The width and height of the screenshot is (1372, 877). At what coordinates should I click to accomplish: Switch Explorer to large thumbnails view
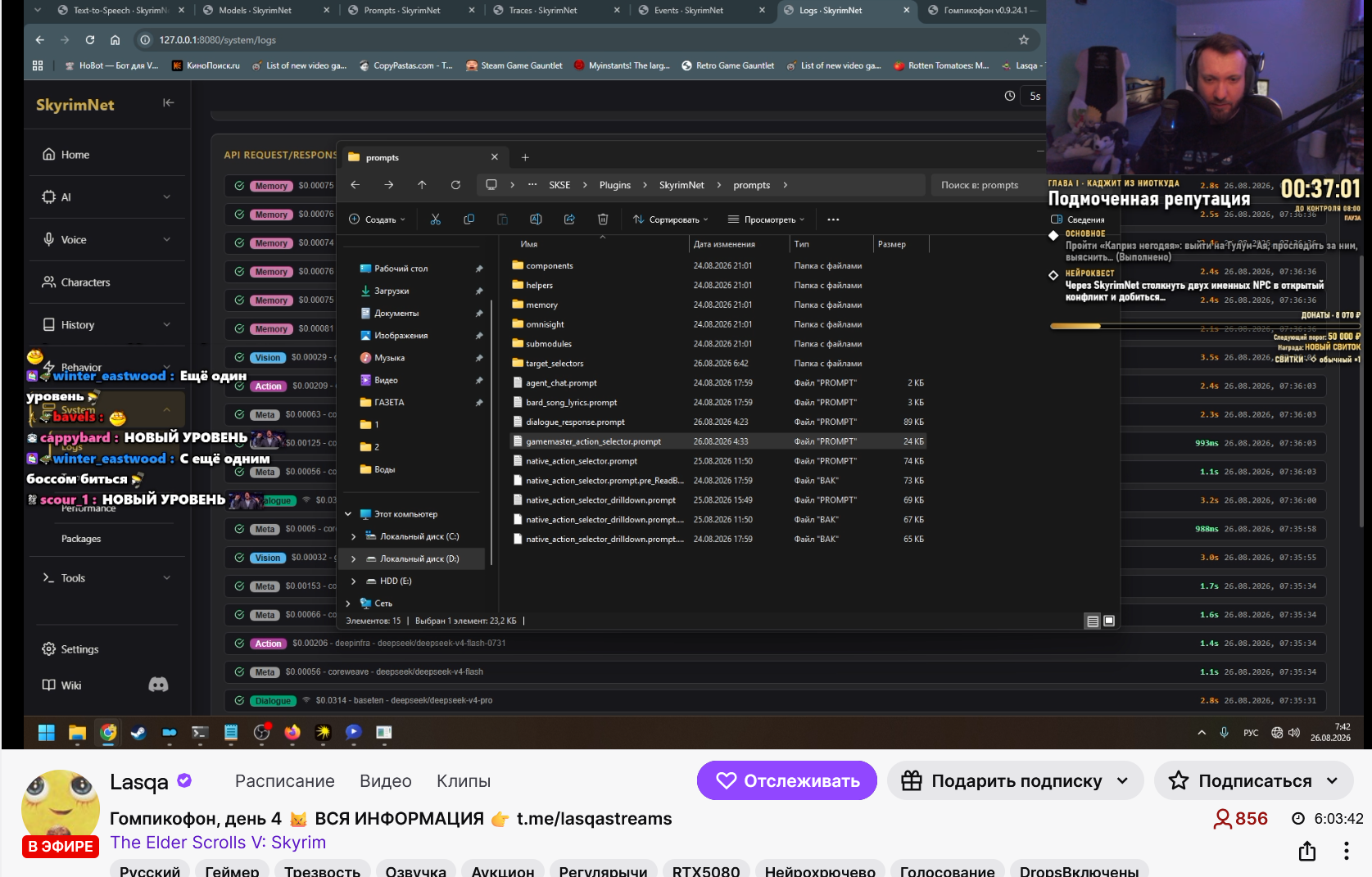pos(1109,621)
